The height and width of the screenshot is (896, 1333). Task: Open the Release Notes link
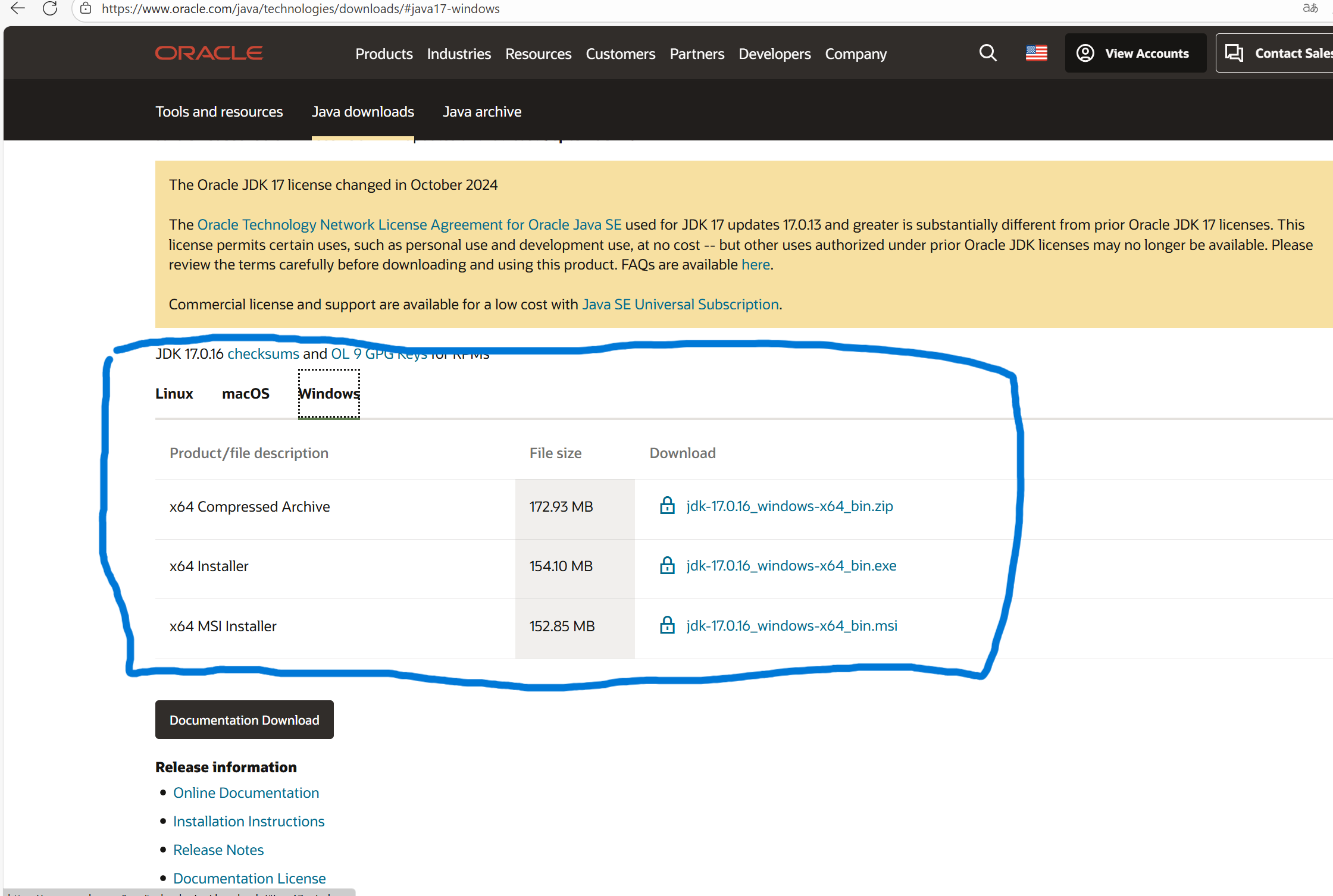point(218,850)
